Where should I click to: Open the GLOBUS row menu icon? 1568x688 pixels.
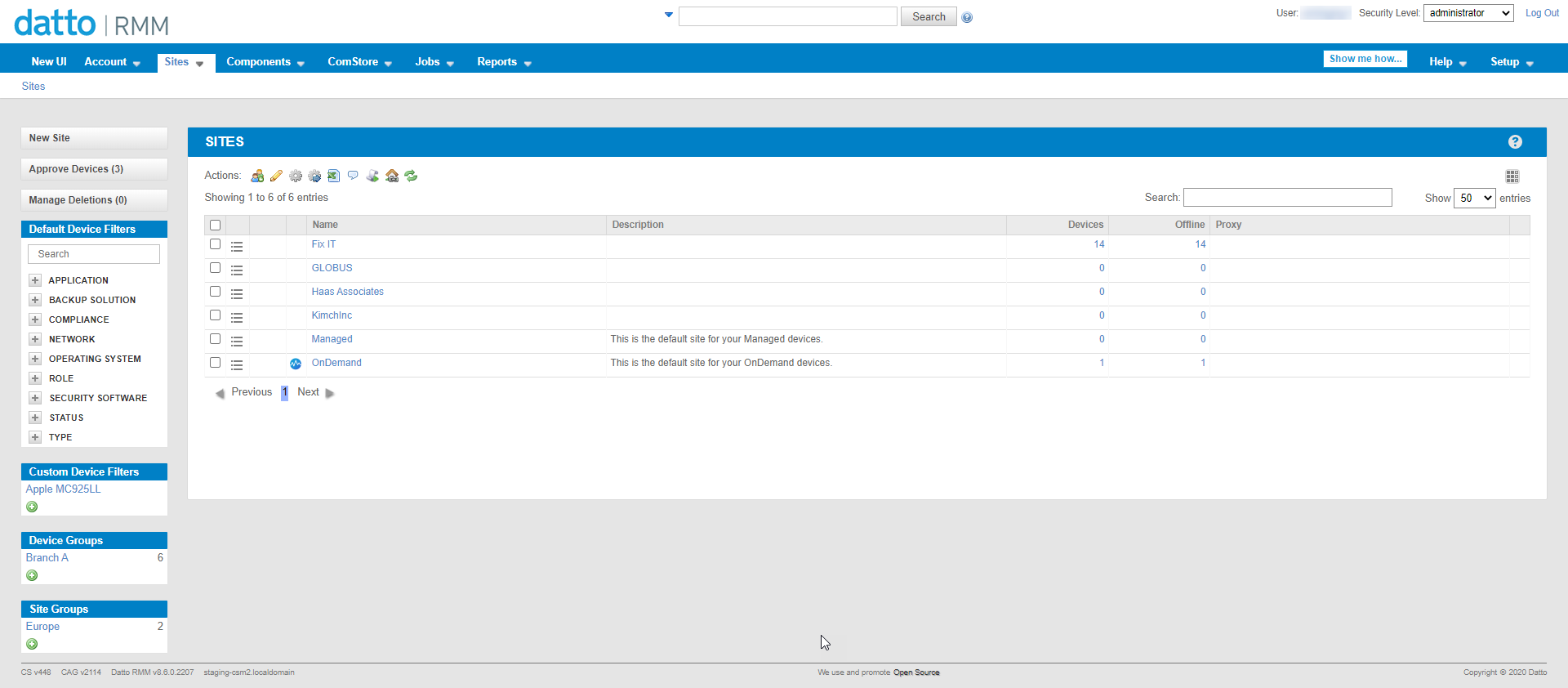click(x=237, y=270)
